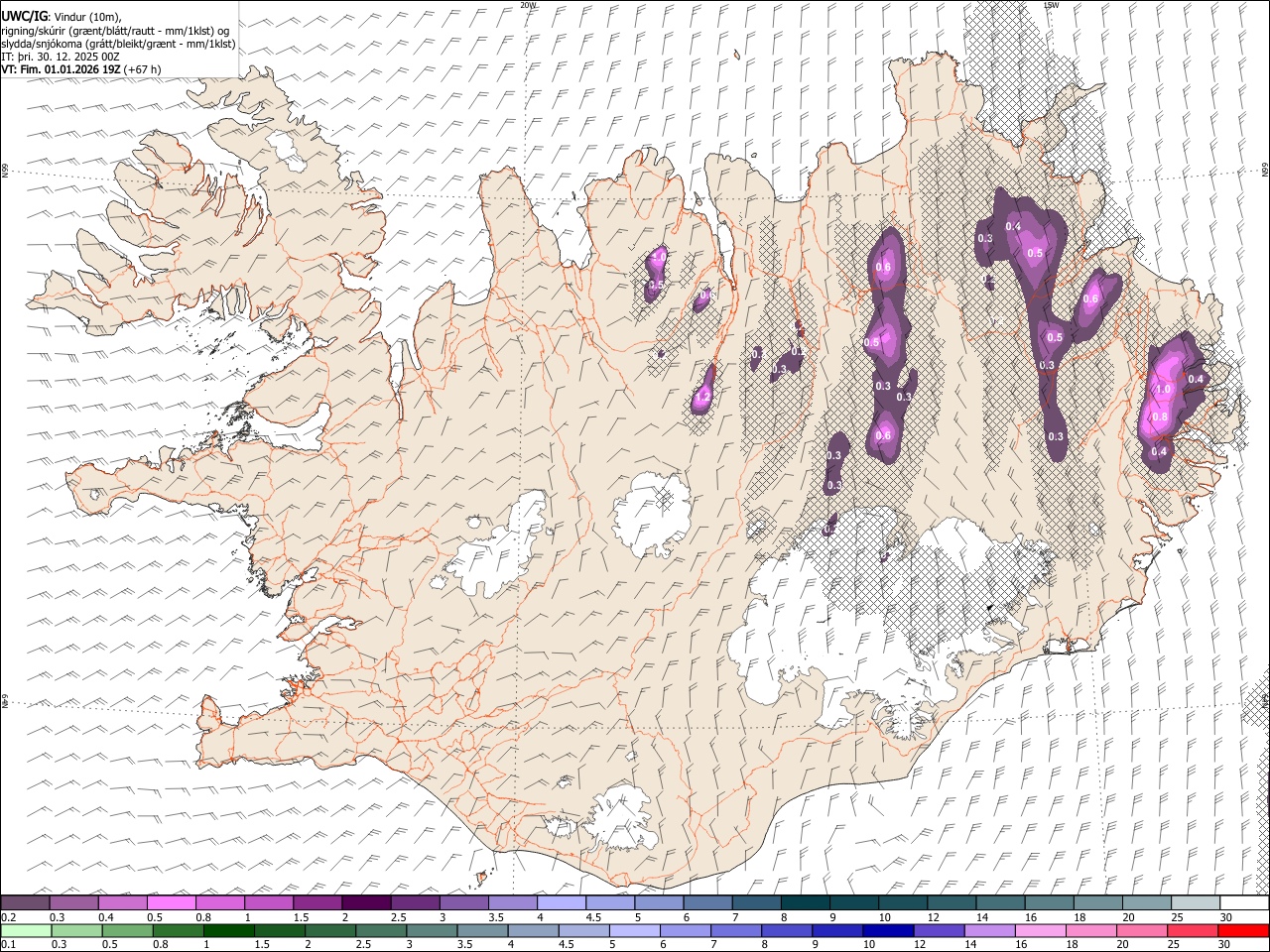Pick the blue 8 rain legend swatch
Screen dimensions: 1270x952
(787, 930)
